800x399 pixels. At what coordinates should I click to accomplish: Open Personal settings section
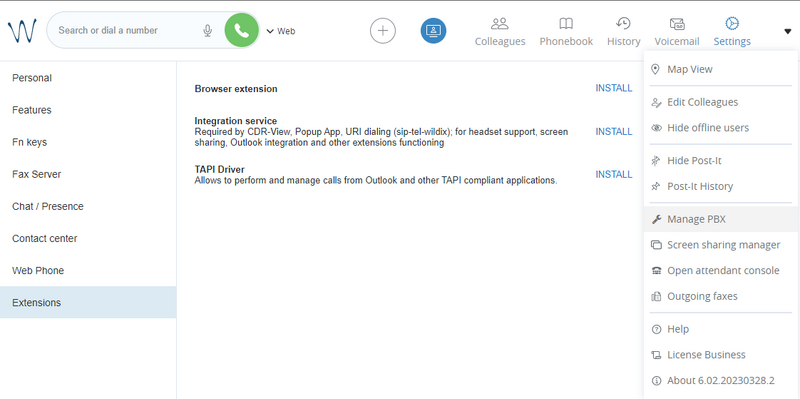point(88,78)
